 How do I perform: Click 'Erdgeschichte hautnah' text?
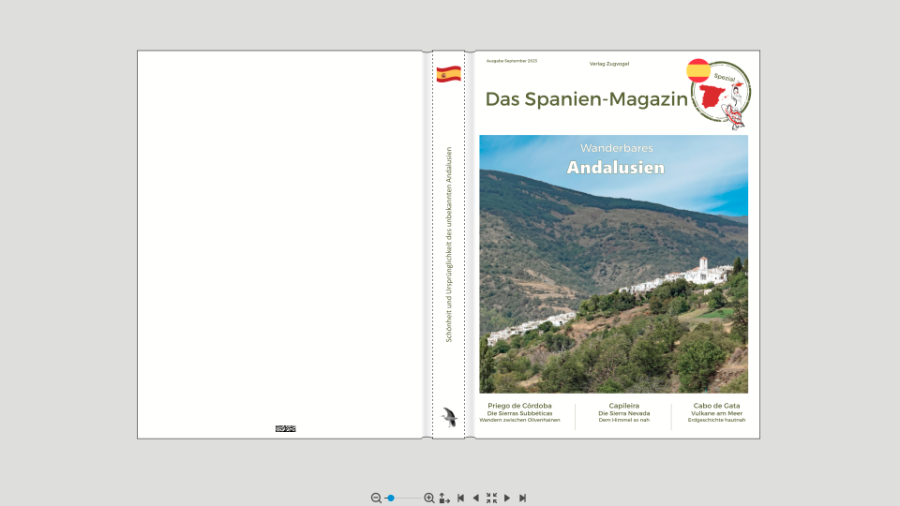point(716,420)
